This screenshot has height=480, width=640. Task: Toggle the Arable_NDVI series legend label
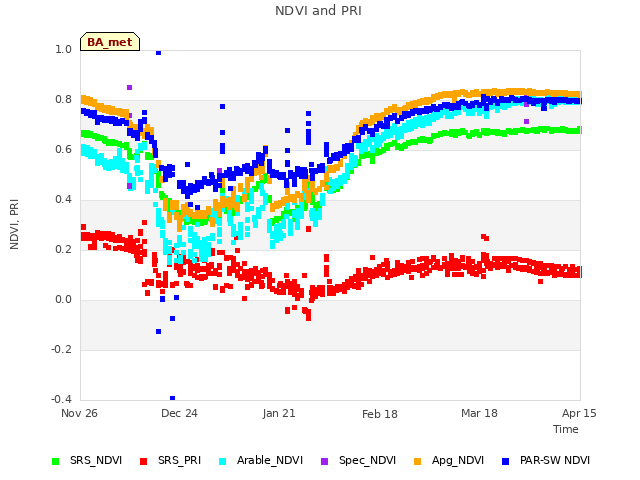270,460
